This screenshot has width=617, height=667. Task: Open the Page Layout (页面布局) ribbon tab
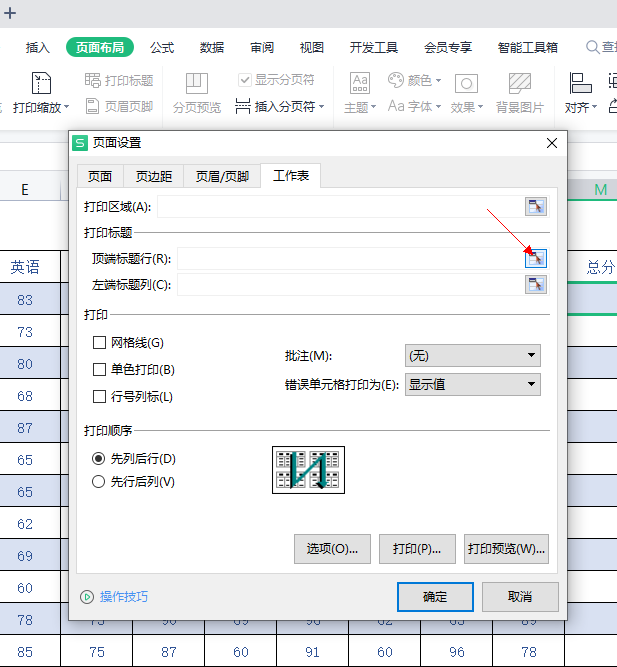[100, 47]
